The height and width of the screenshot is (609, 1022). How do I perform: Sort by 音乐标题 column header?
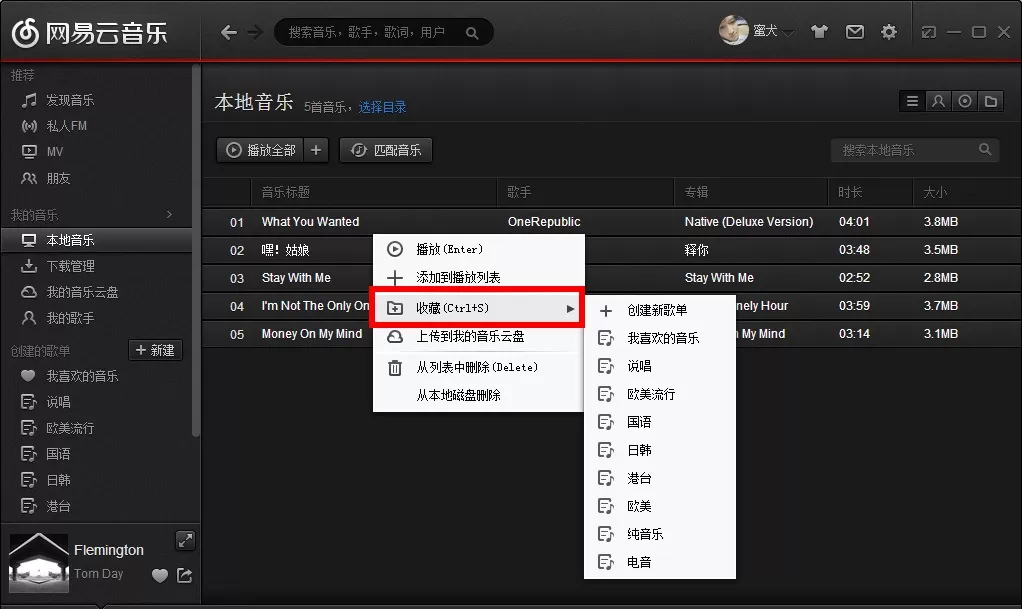click(373, 192)
